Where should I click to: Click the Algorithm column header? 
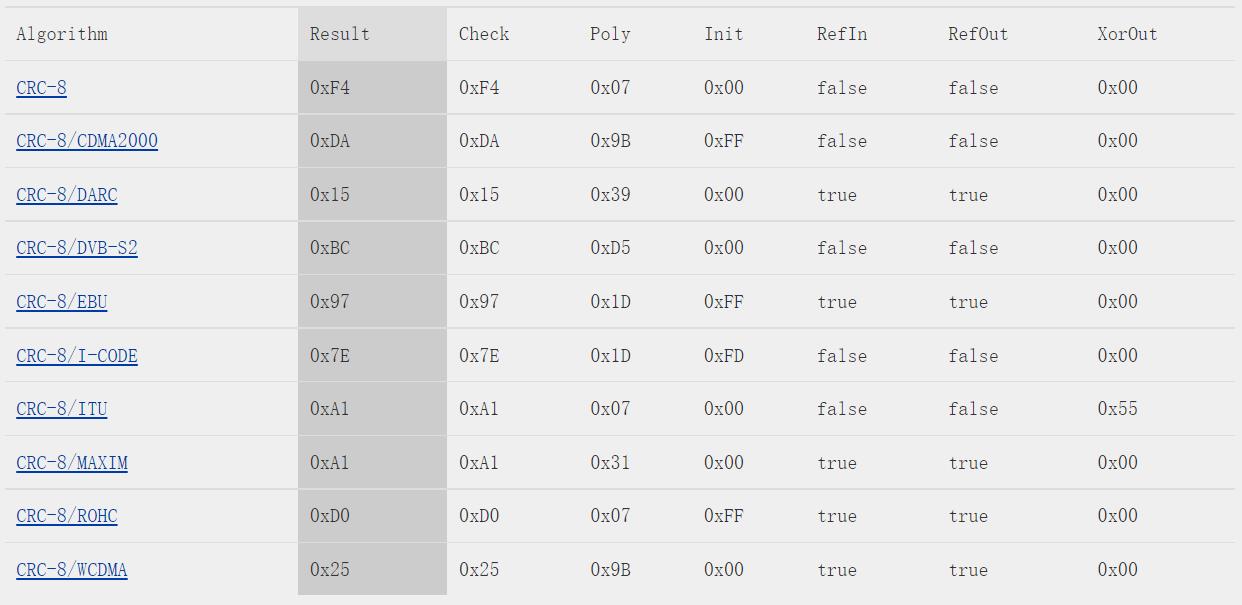tap(62, 34)
